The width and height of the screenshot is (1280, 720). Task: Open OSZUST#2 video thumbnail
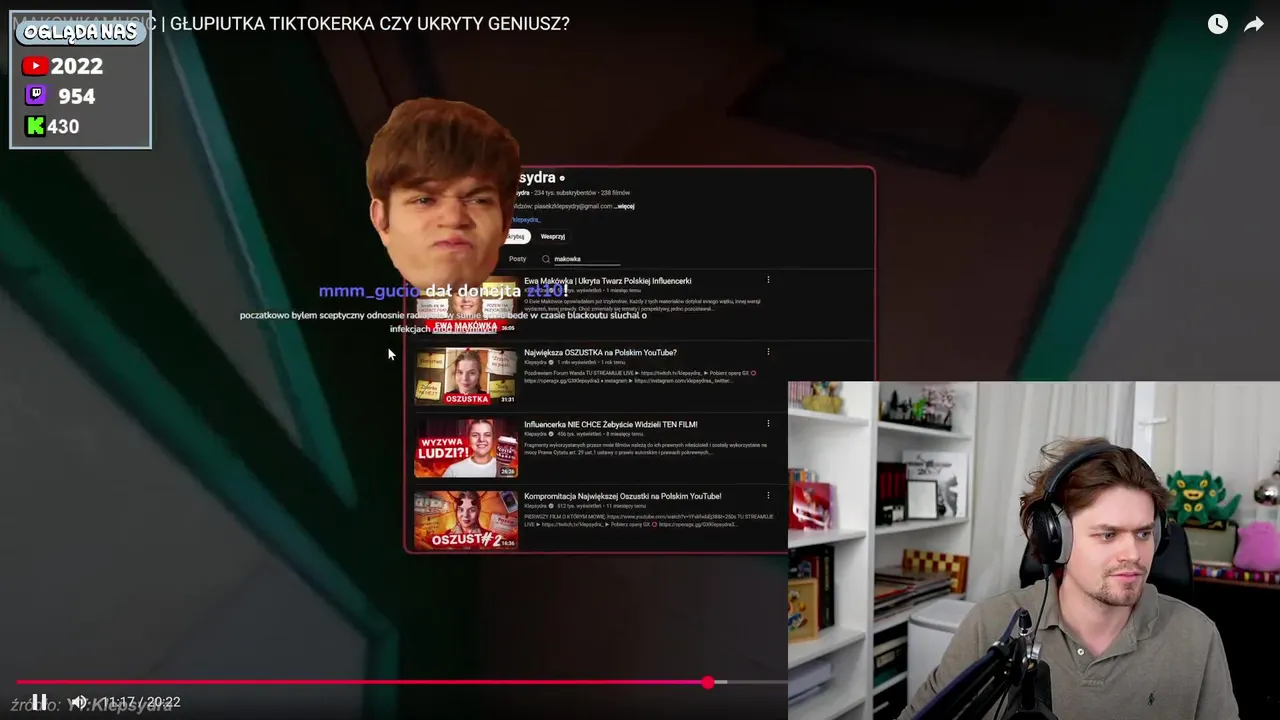(x=466, y=519)
